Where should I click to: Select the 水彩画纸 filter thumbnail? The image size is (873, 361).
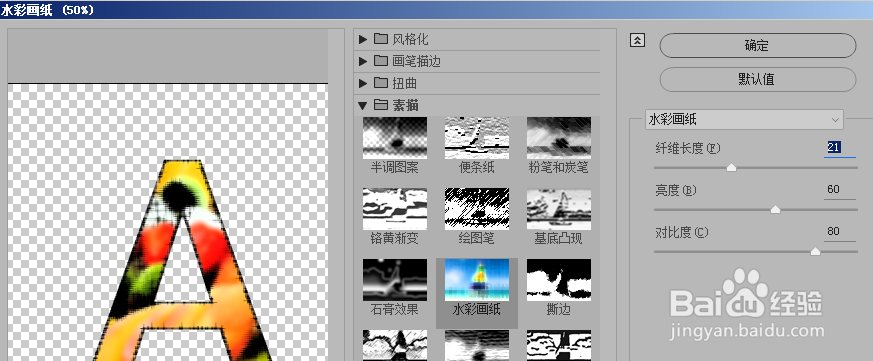coord(477,280)
